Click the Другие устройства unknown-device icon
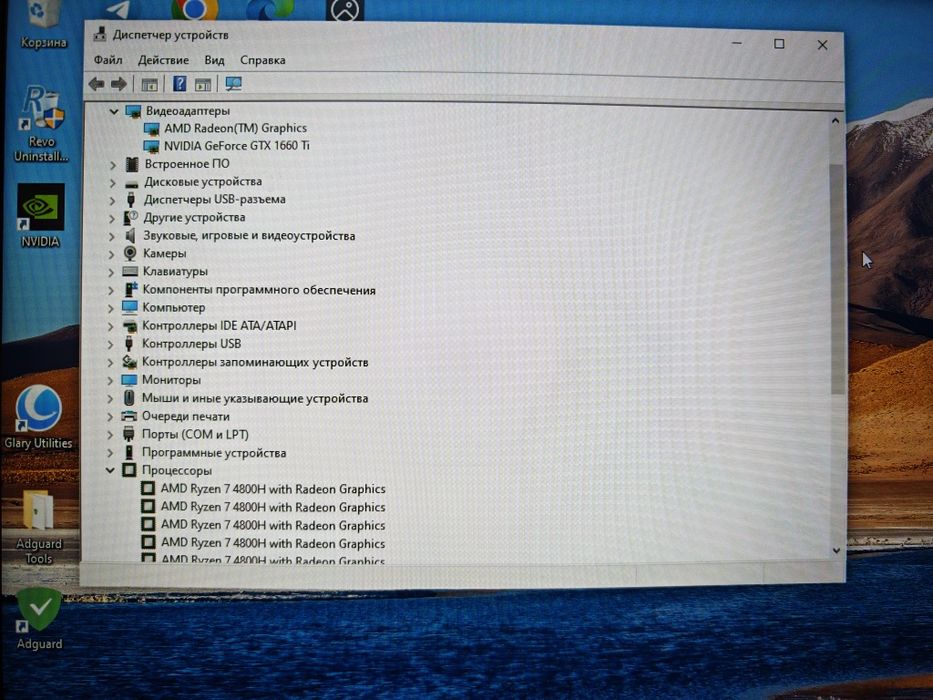The height and width of the screenshot is (700, 933). click(130, 218)
